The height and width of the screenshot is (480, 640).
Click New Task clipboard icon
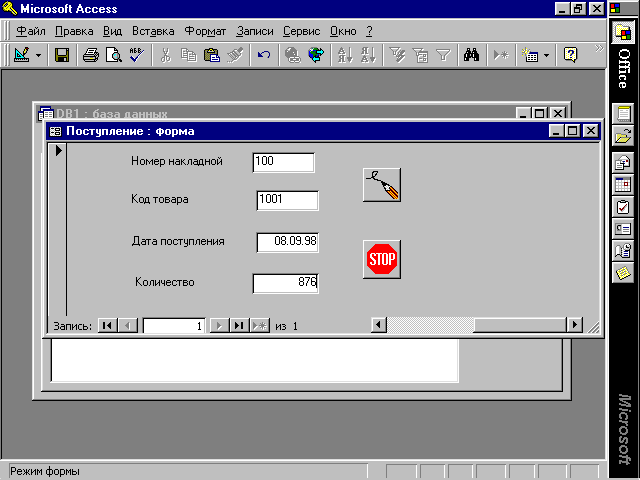(x=623, y=207)
